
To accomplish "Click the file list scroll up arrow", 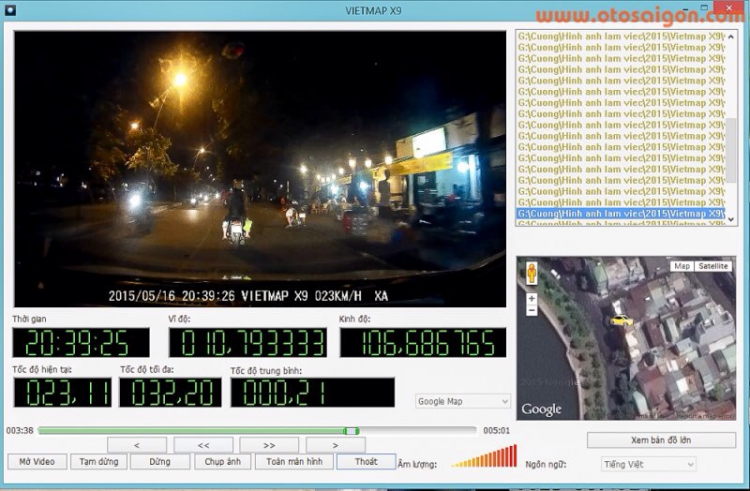I will click(731, 36).
